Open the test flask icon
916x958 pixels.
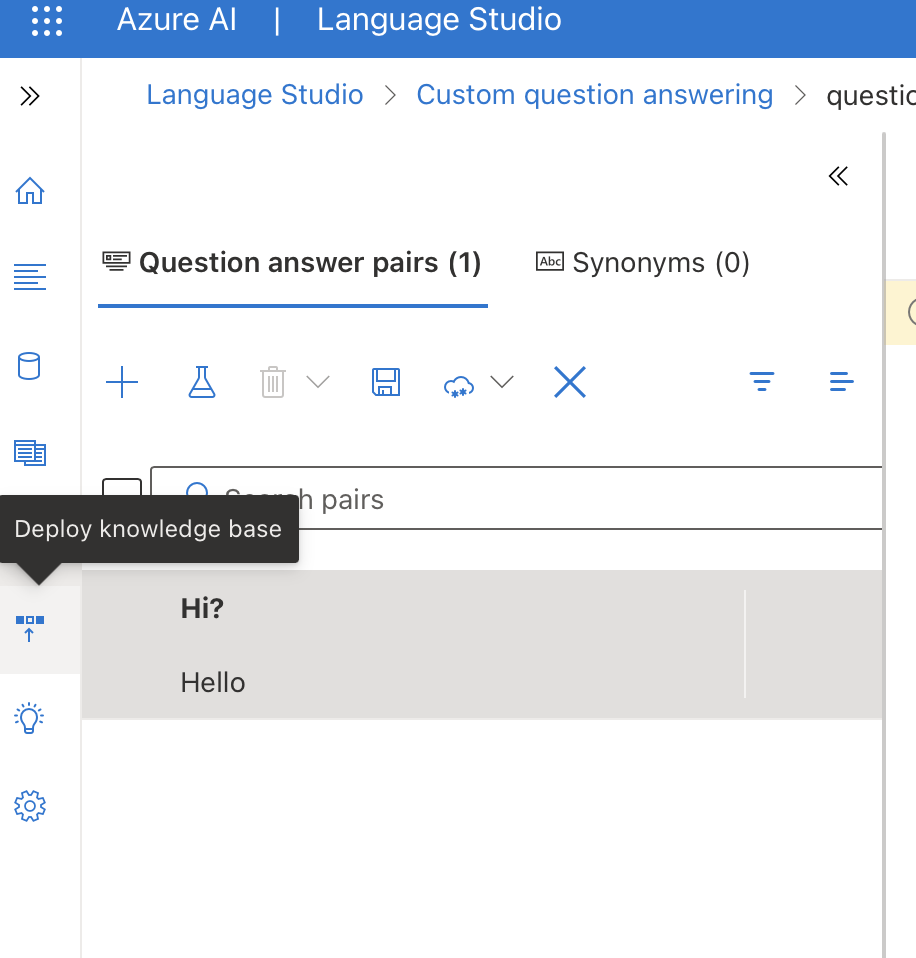coord(202,382)
